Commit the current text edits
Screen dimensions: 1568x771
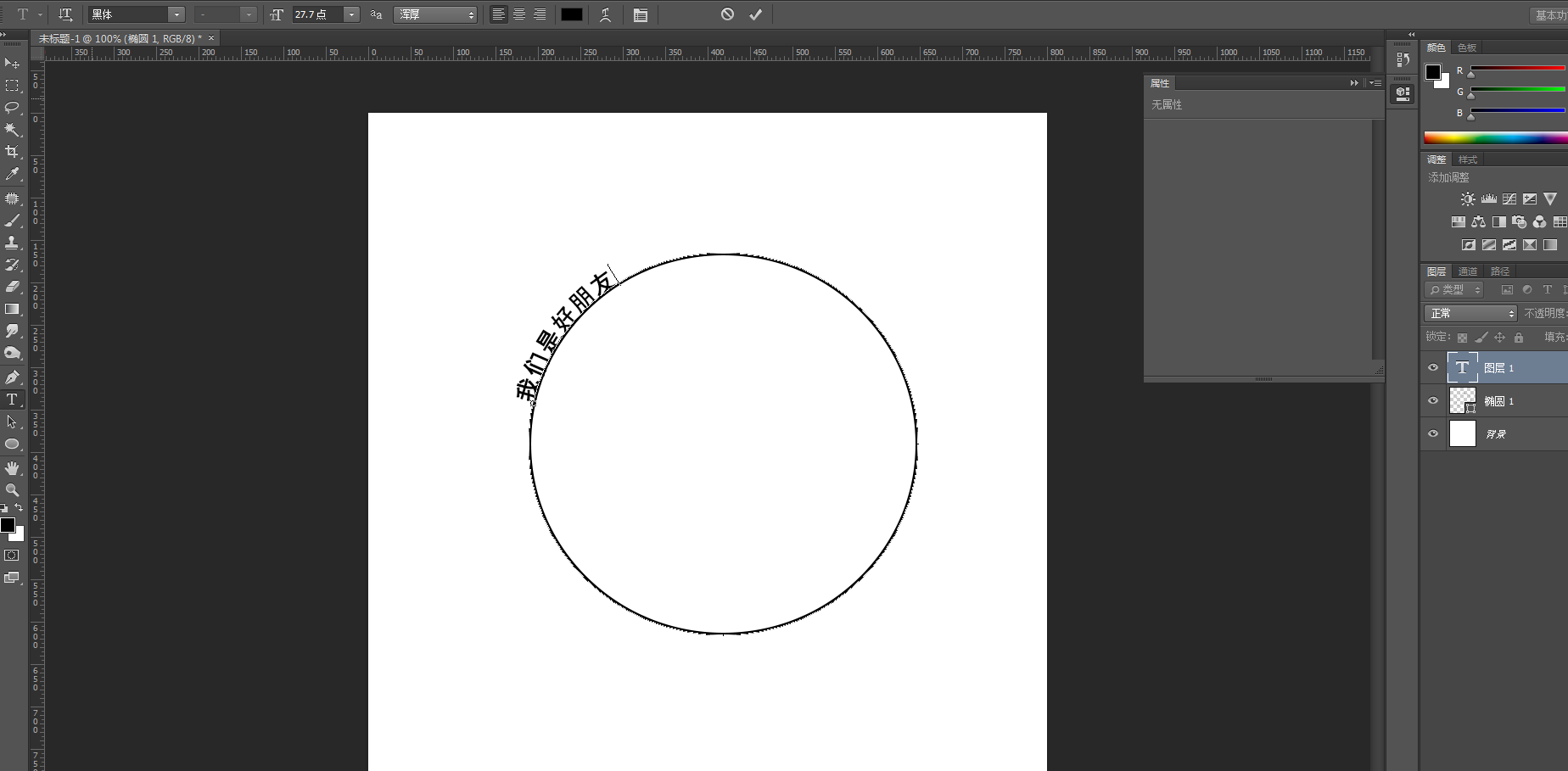[x=755, y=14]
